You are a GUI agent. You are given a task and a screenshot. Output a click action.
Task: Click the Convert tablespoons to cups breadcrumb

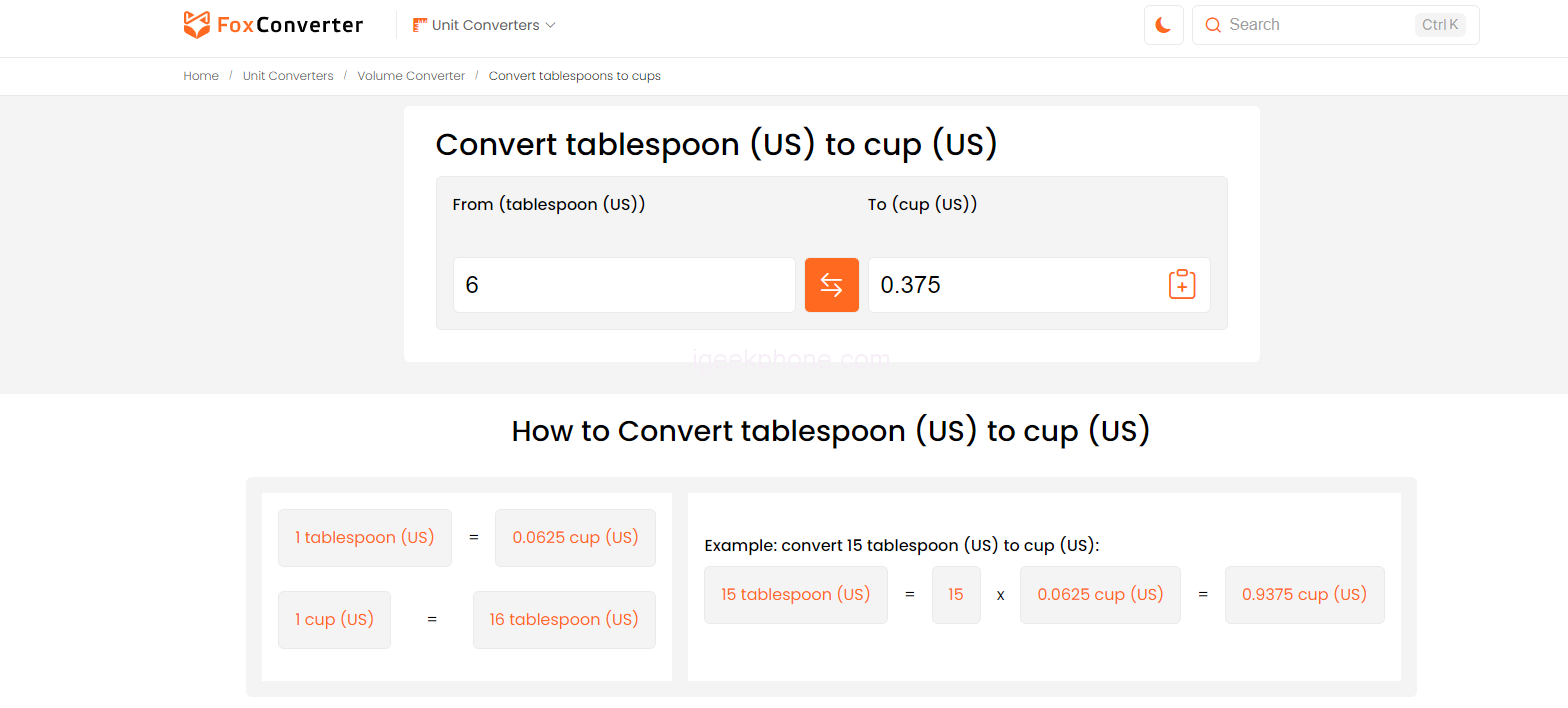coord(574,76)
